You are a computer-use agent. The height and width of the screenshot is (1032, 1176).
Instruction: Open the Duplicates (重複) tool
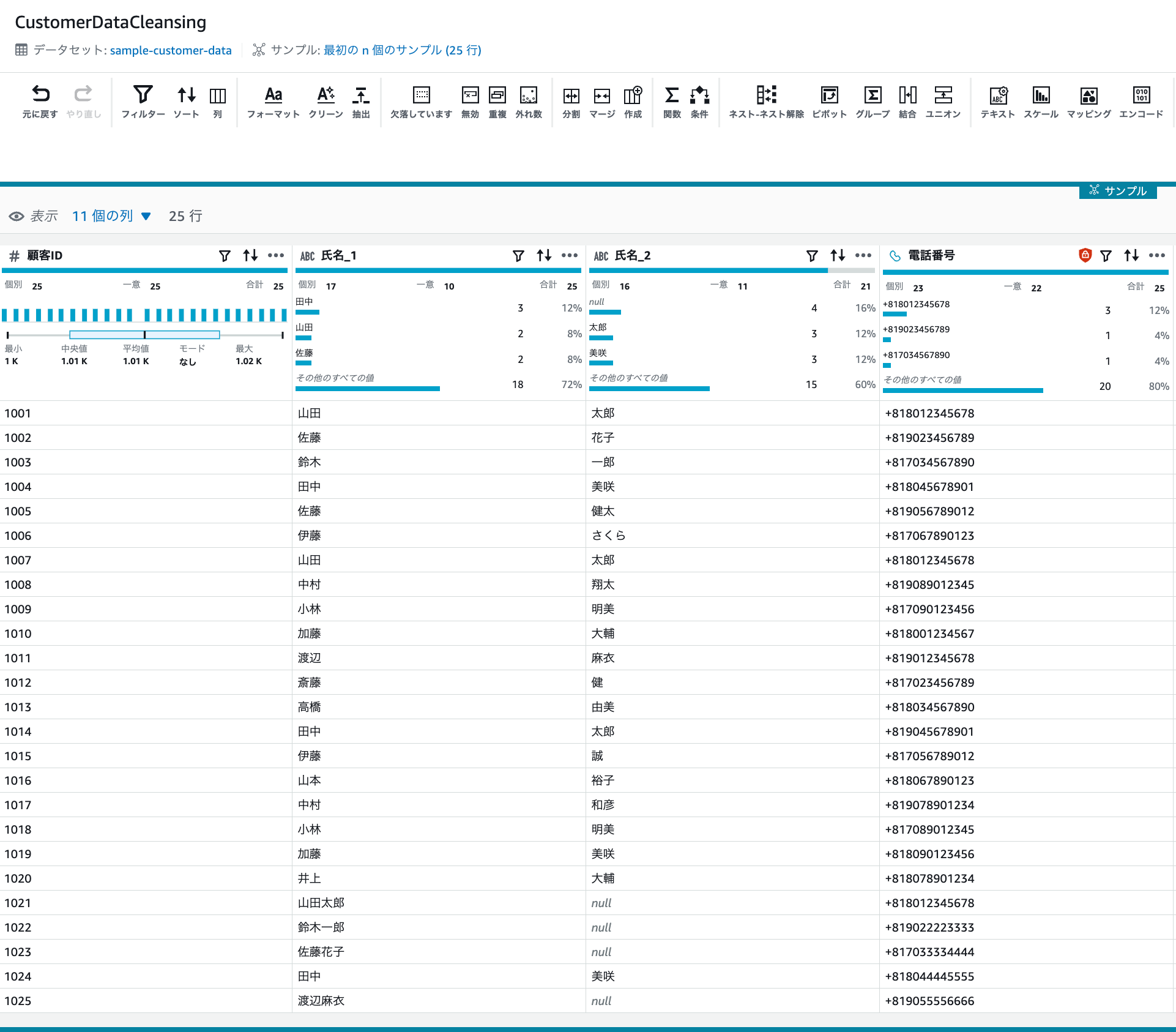point(497,101)
